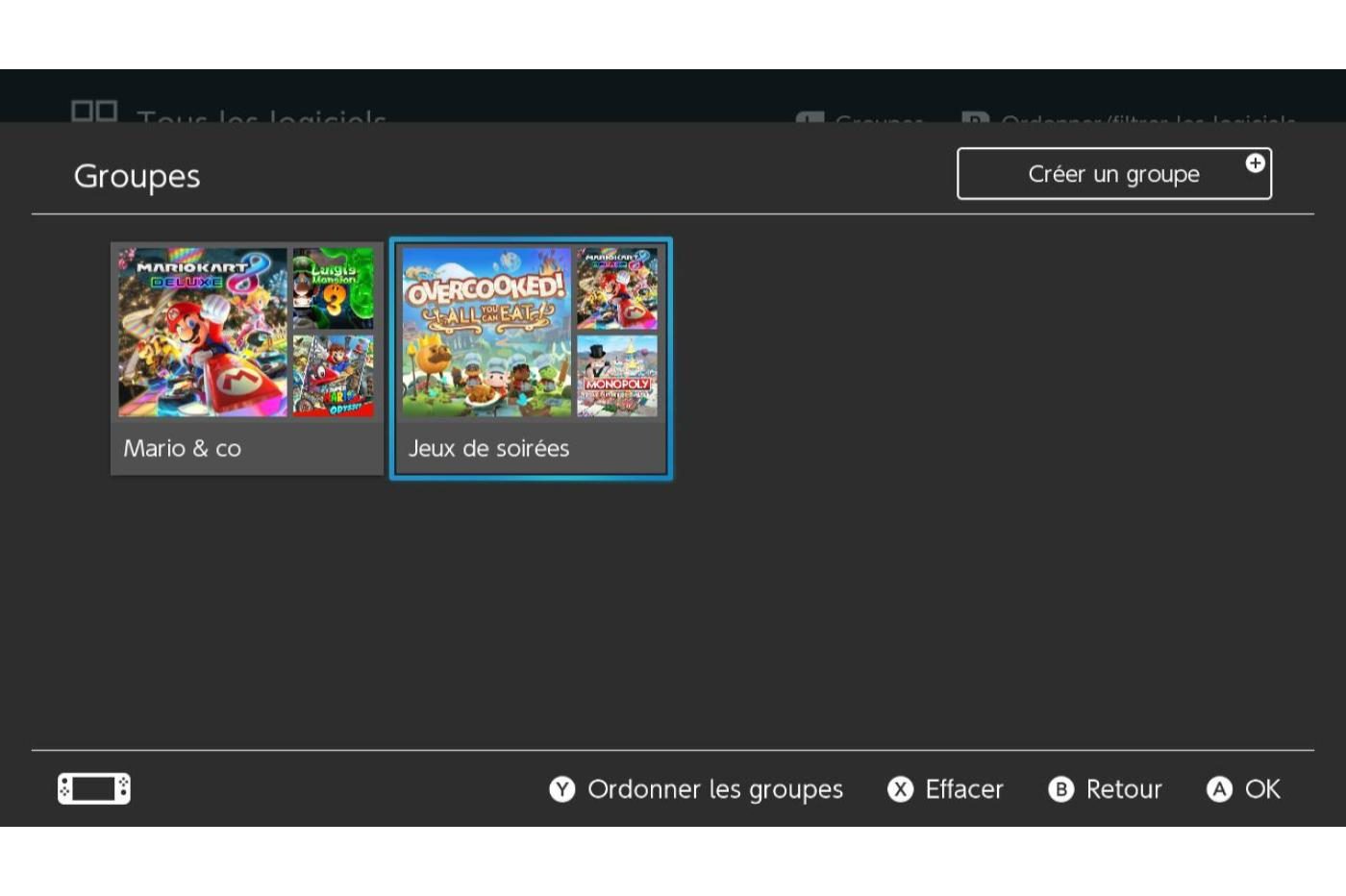Click the Mario Kart 8 Deluxe cover in Mario & co
This screenshot has height=896, width=1346.
[203, 333]
